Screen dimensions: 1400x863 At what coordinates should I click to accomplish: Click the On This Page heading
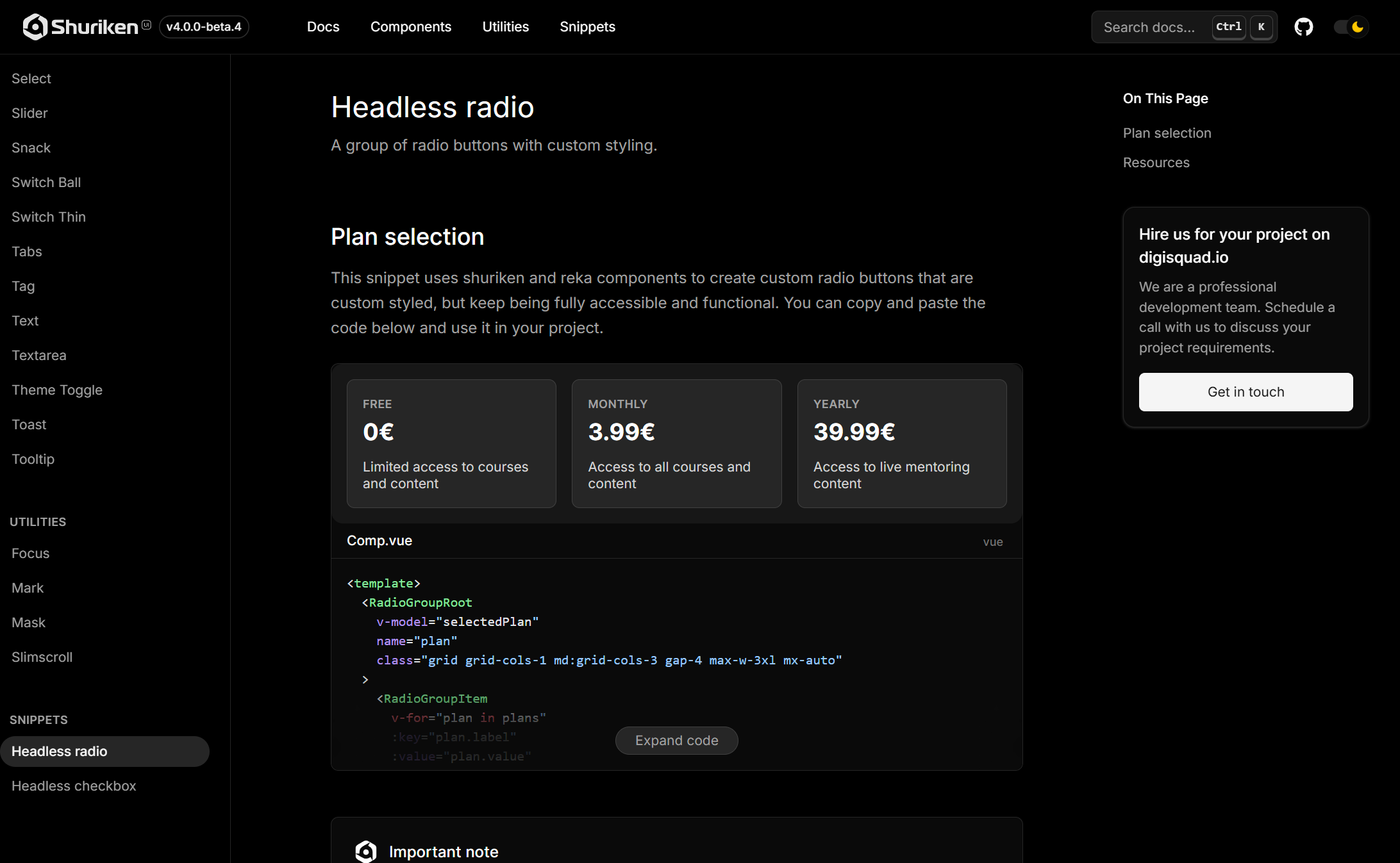point(1165,99)
